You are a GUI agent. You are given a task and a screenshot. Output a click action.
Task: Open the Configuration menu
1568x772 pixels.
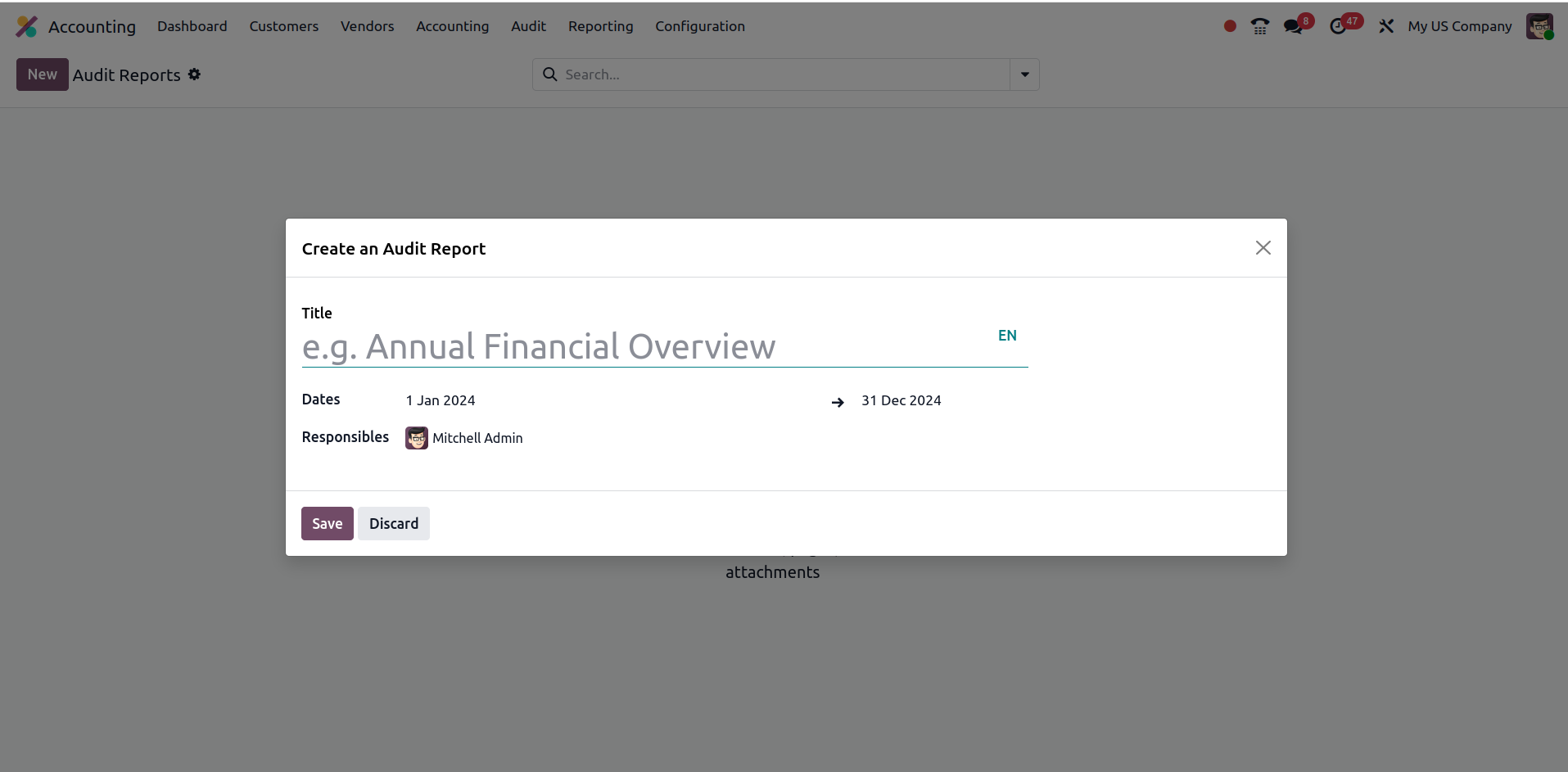tap(700, 26)
